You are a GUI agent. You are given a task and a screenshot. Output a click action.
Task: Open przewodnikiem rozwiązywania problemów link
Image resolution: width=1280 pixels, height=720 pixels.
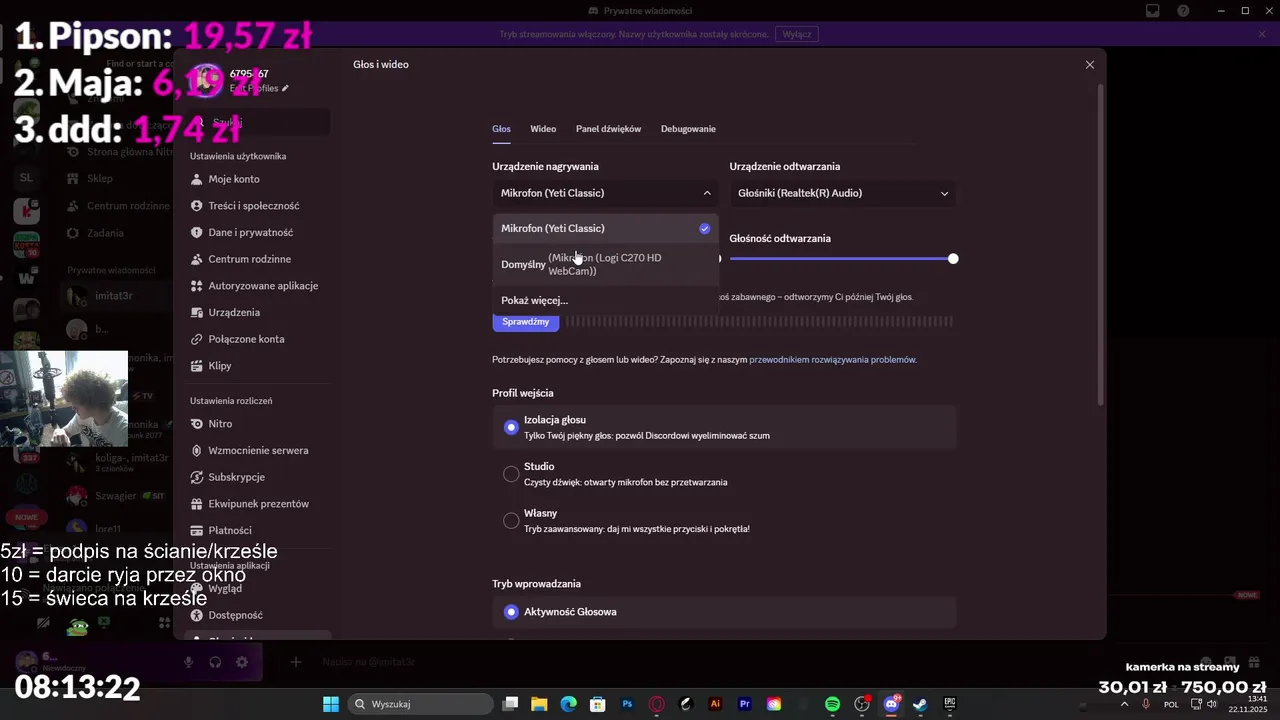click(832, 359)
